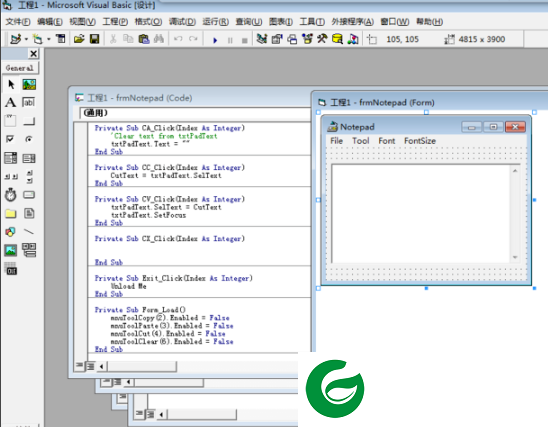The image size is (548, 427).
Task: Click the Undo toolbar arrow
Action: (178, 39)
